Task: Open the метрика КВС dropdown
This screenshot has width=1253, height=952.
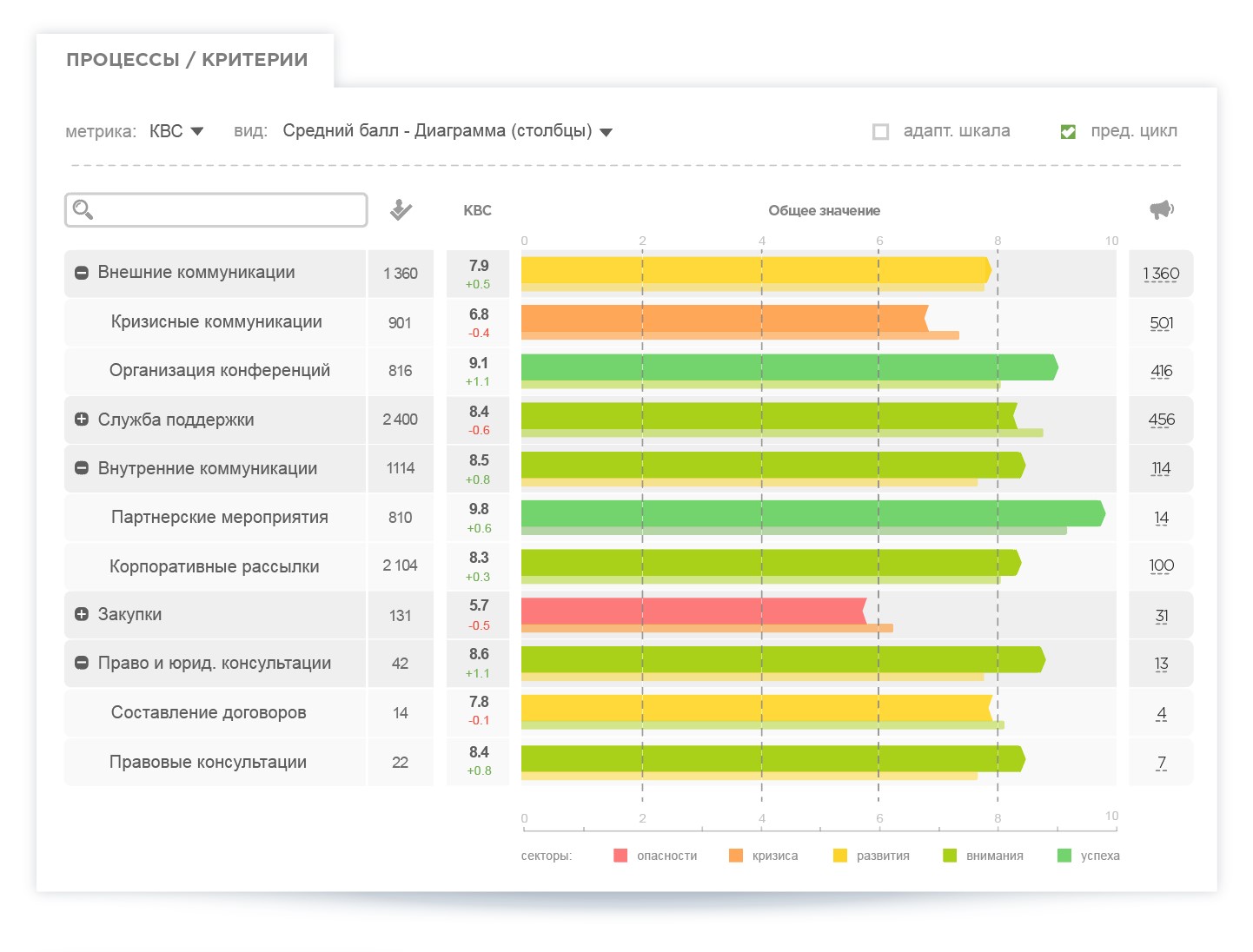Action: click(176, 131)
